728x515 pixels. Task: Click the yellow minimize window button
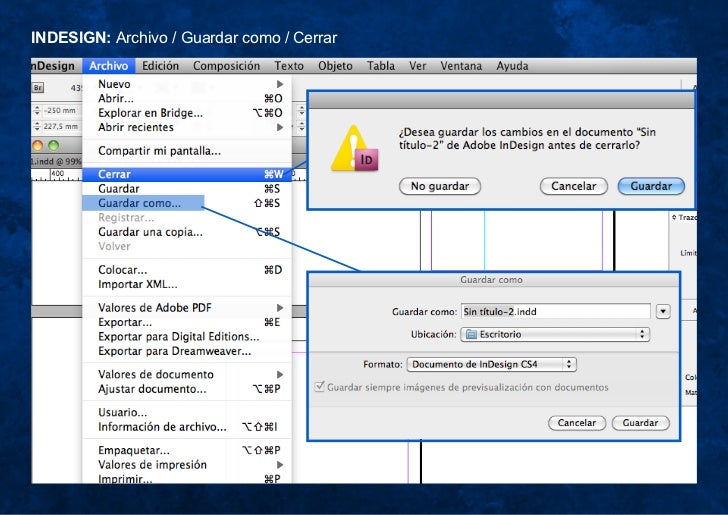point(37,145)
